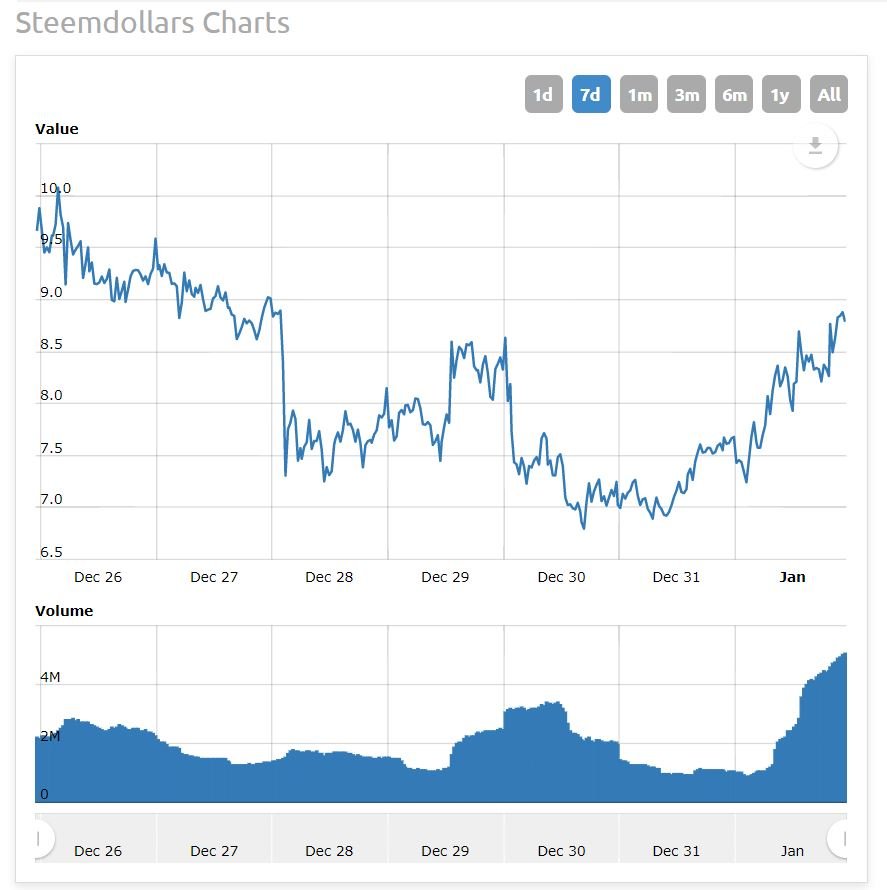Image resolution: width=887 pixels, height=890 pixels.
Task: Click the left range selector handle
Action: coord(39,838)
